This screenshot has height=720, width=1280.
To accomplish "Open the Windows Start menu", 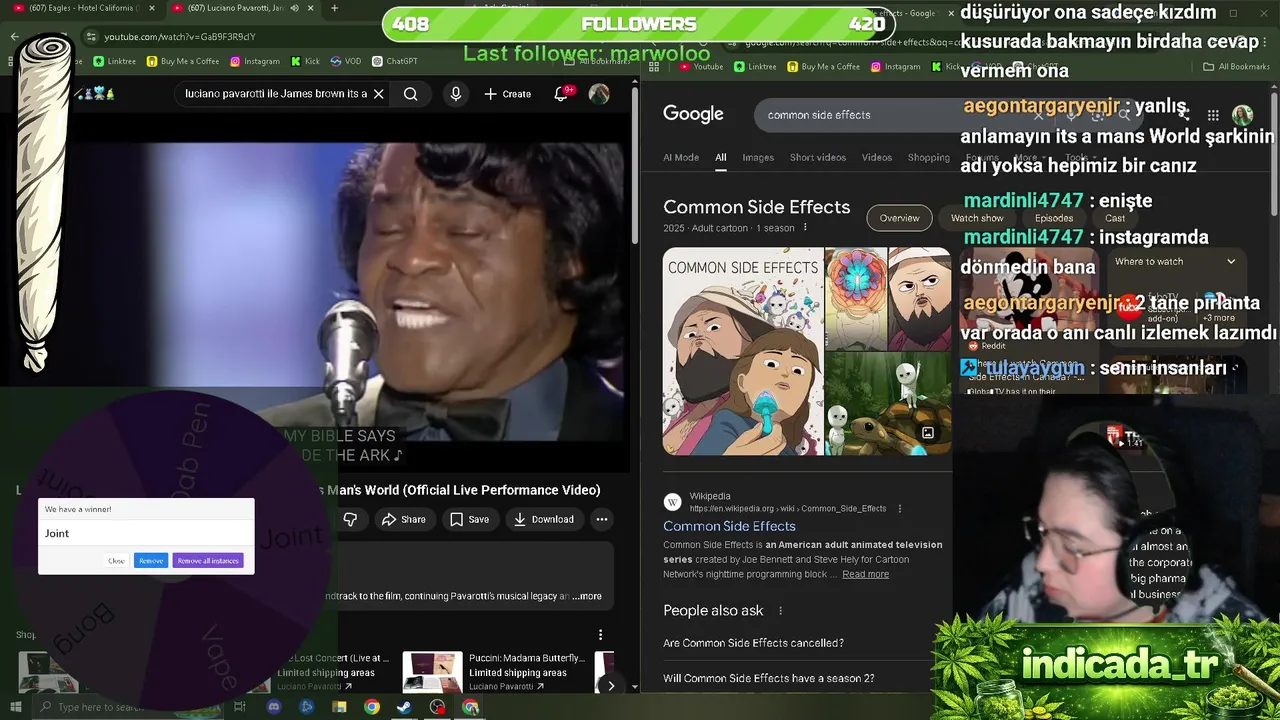I will (x=15, y=707).
